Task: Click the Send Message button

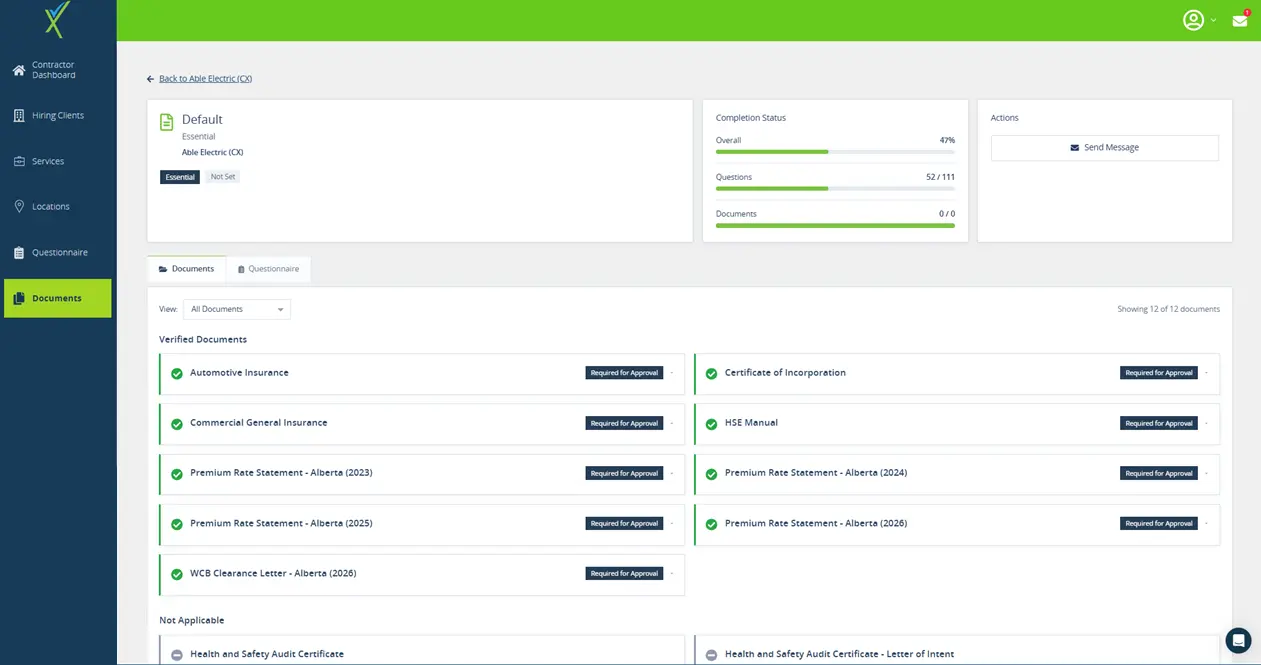Action: click(x=1105, y=148)
